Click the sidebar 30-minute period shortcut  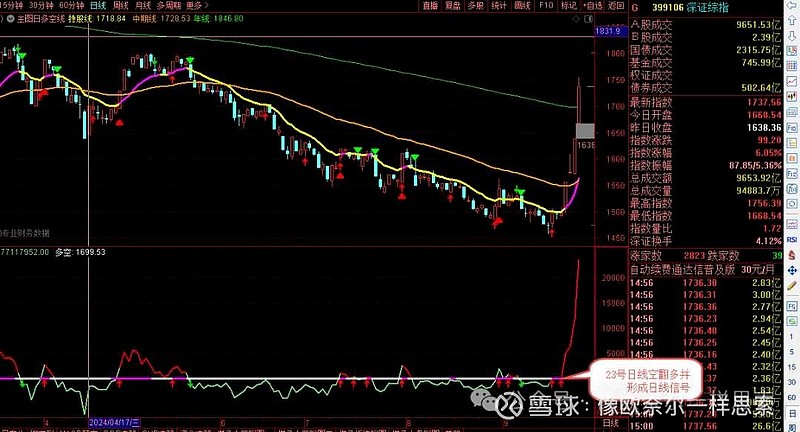click(x=792, y=382)
